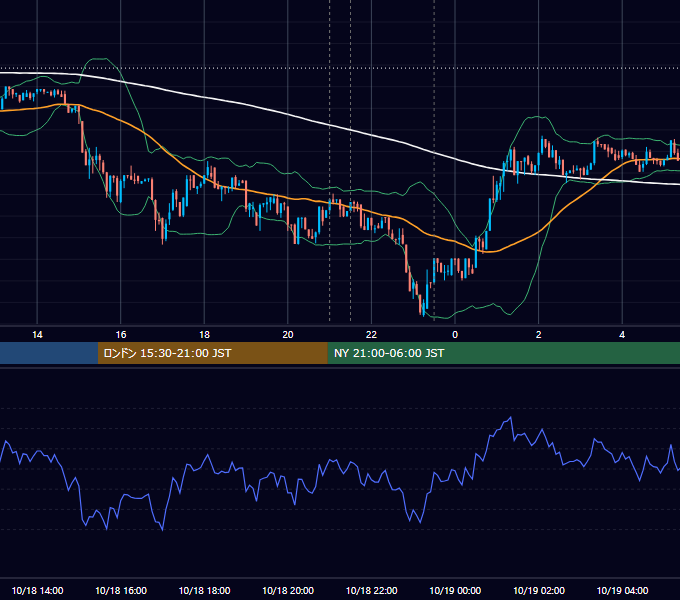This screenshot has height=600, width=680.
Task: Click the 22 hour label on price chart axis
Action: coord(371,335)
